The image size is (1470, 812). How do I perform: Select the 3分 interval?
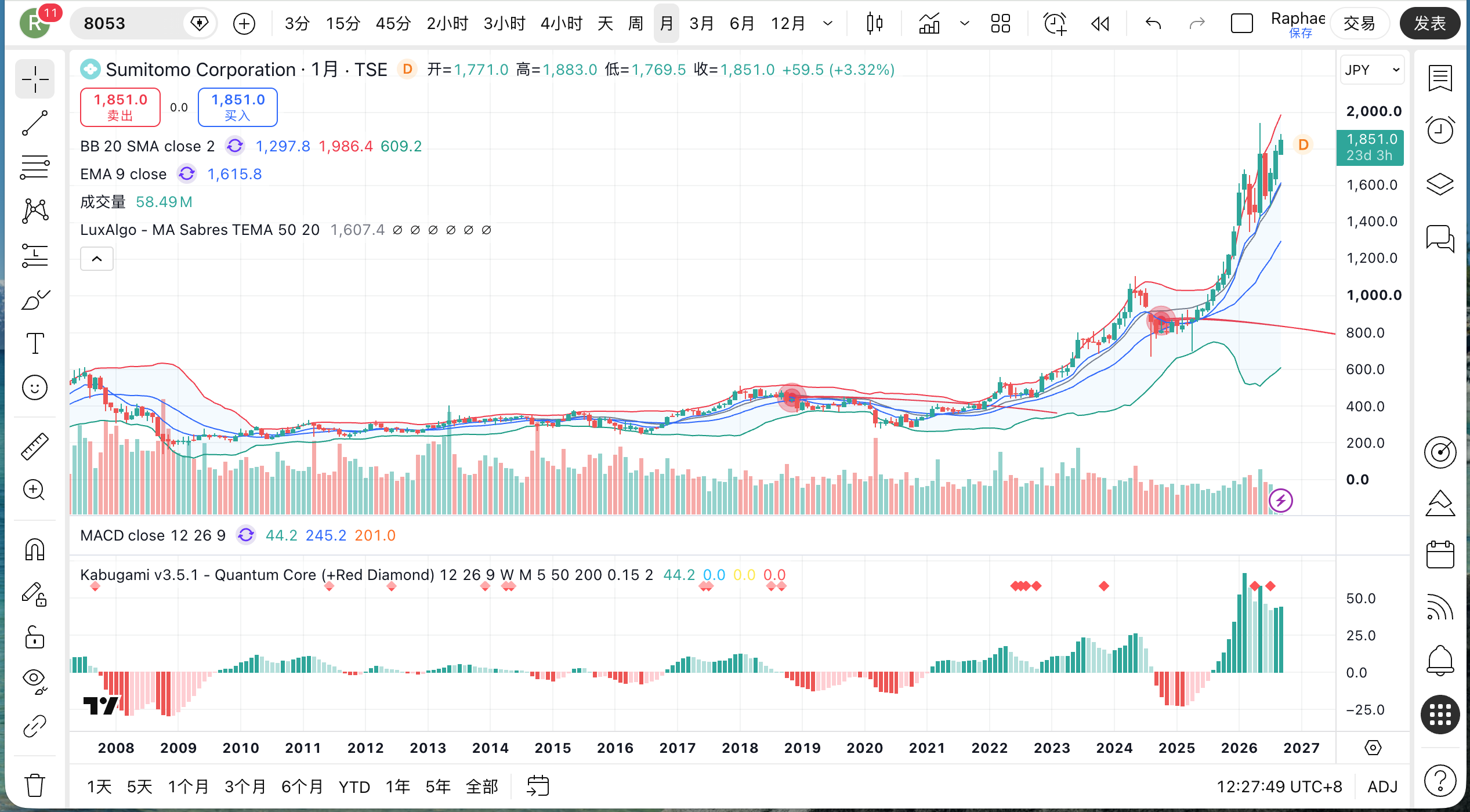[x=297, y=24]
